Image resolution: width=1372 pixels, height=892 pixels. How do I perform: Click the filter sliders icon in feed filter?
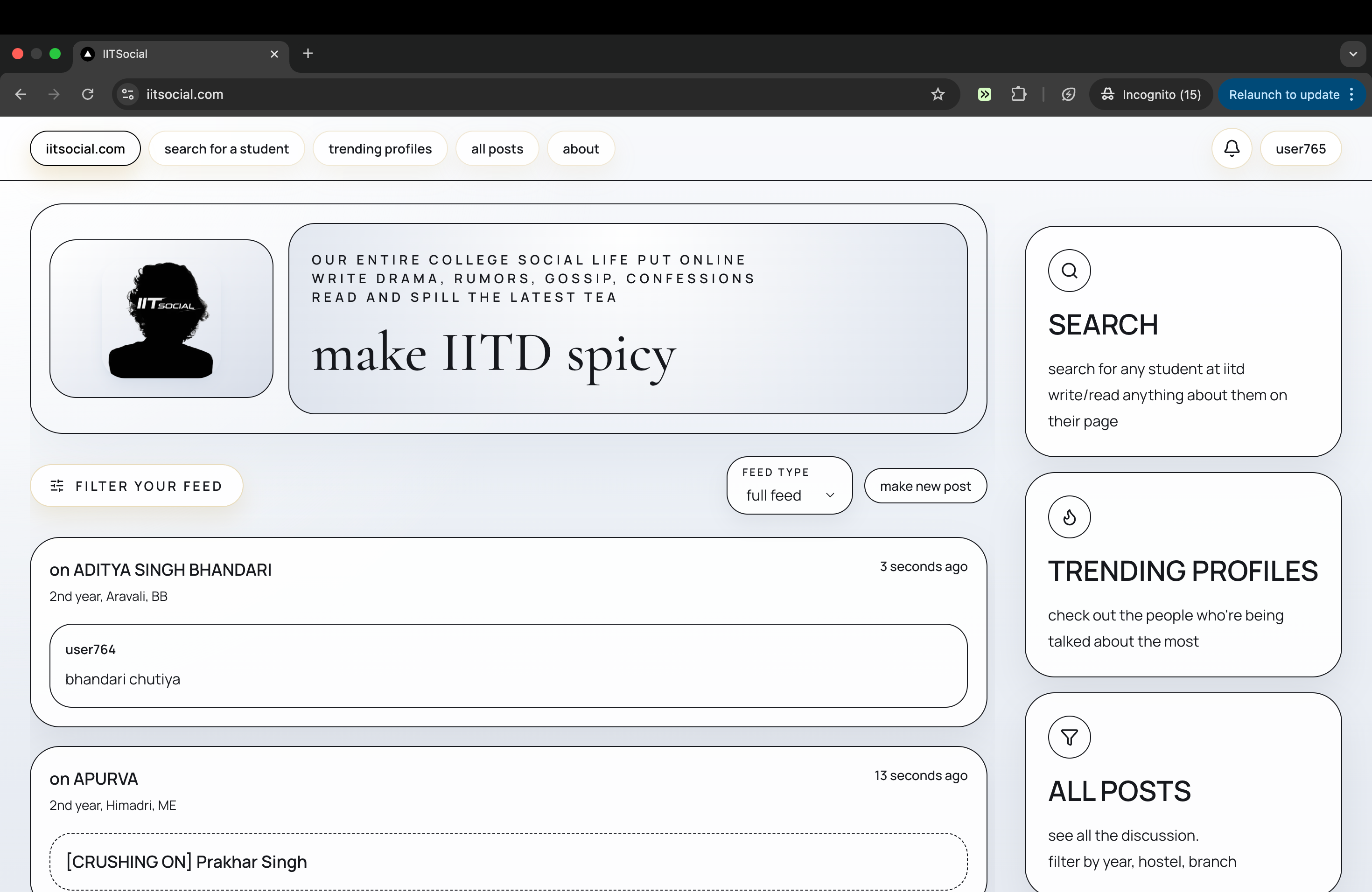[x=57, y=486]
